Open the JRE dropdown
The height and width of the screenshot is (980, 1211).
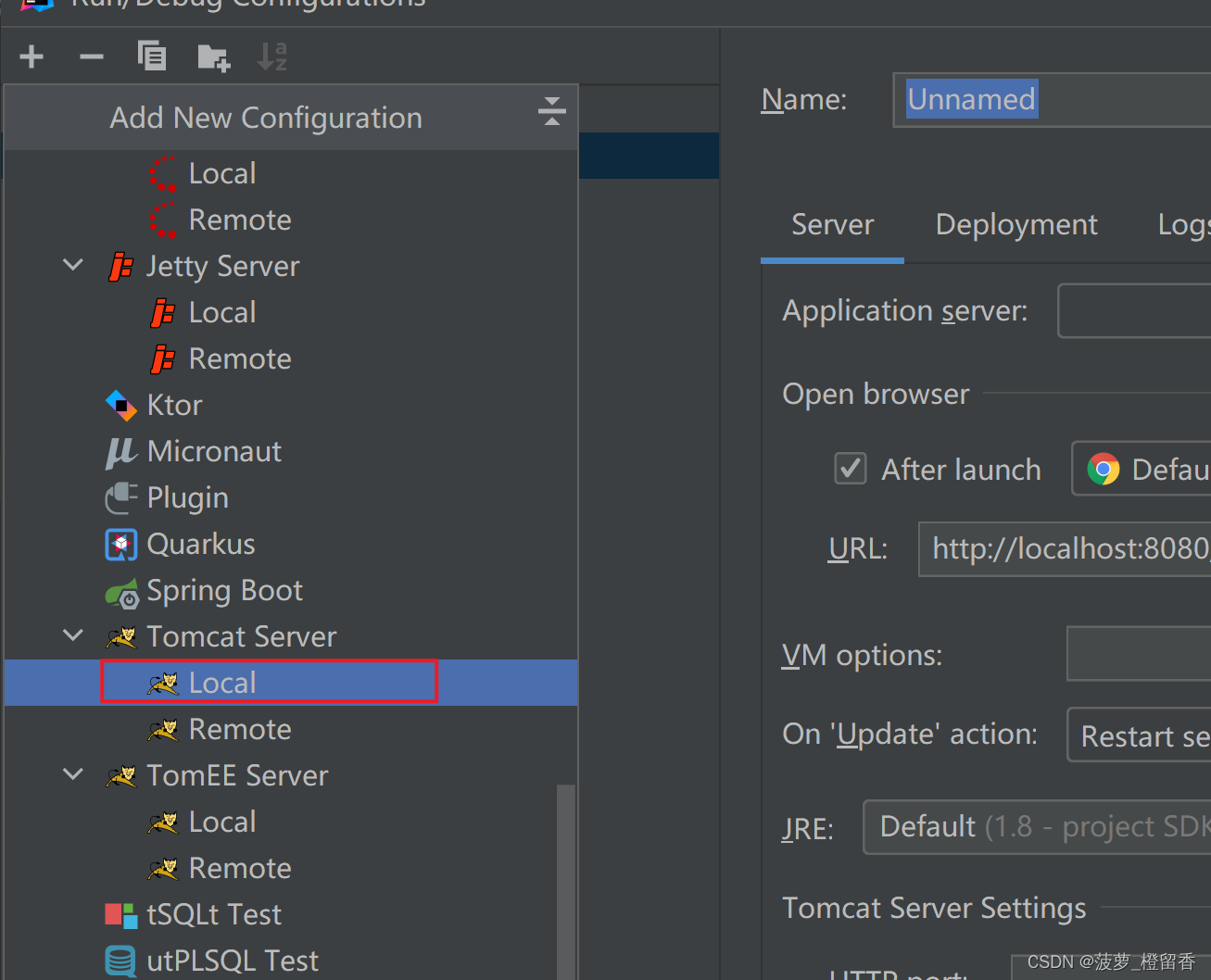pos(1037,827)
